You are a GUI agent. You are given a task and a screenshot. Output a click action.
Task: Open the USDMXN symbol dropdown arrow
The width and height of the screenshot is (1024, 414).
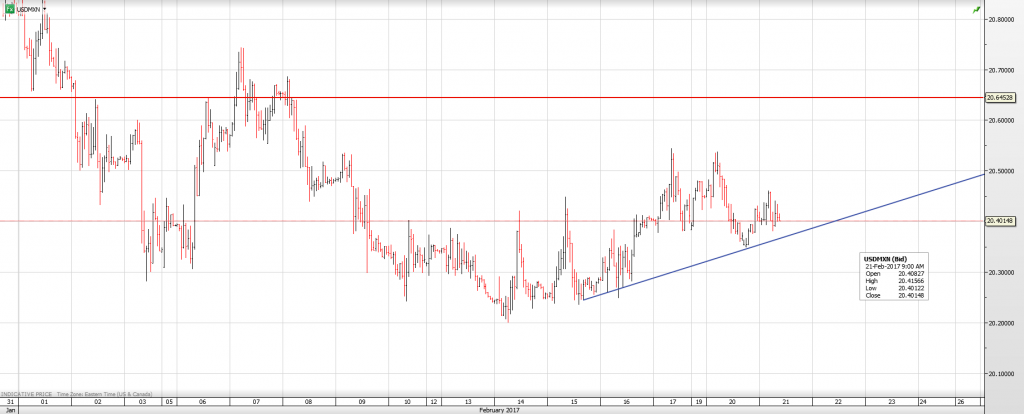tap(45, 9)
